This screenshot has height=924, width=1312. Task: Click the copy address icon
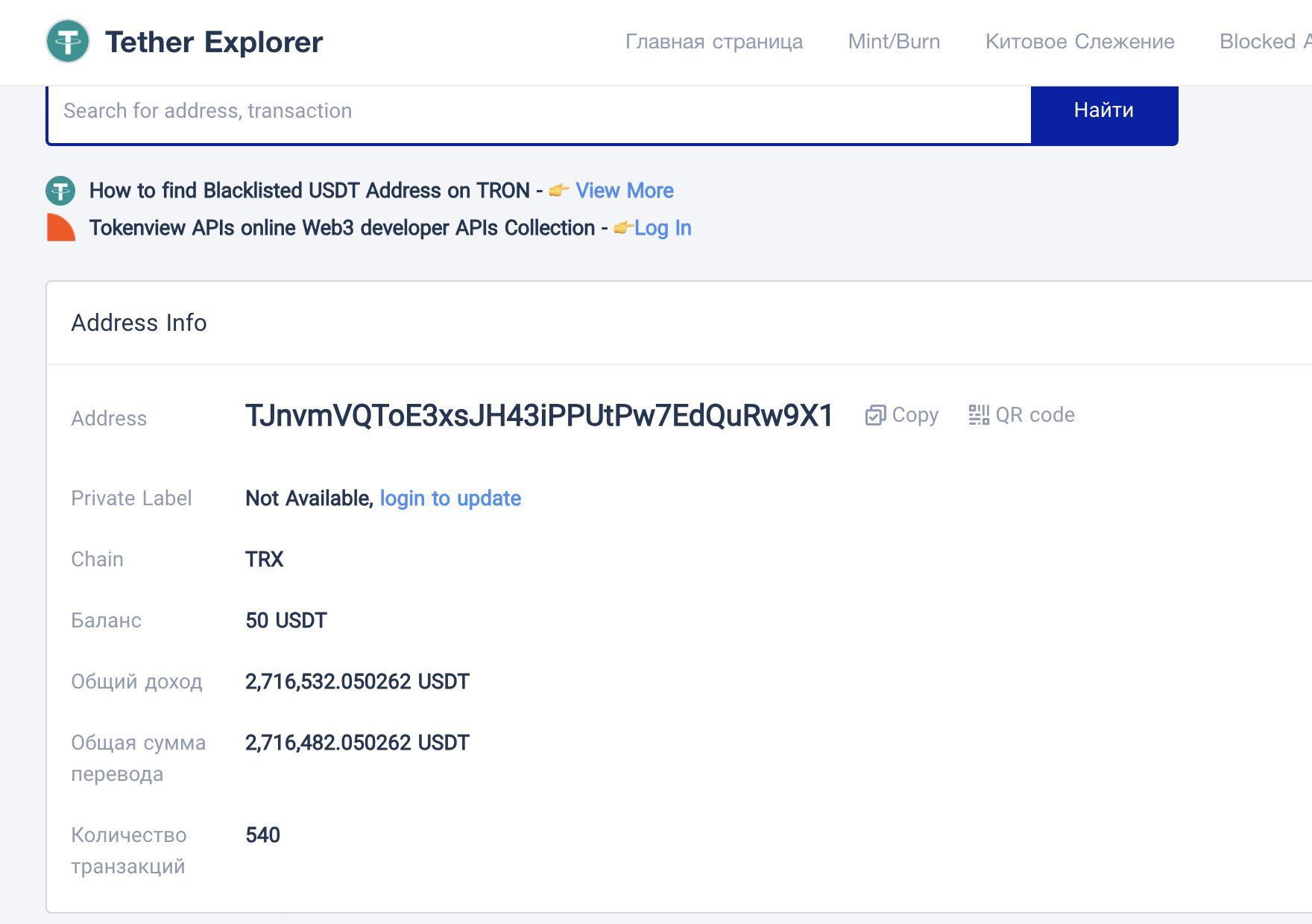pyautogui.click(x=875, y=415)
